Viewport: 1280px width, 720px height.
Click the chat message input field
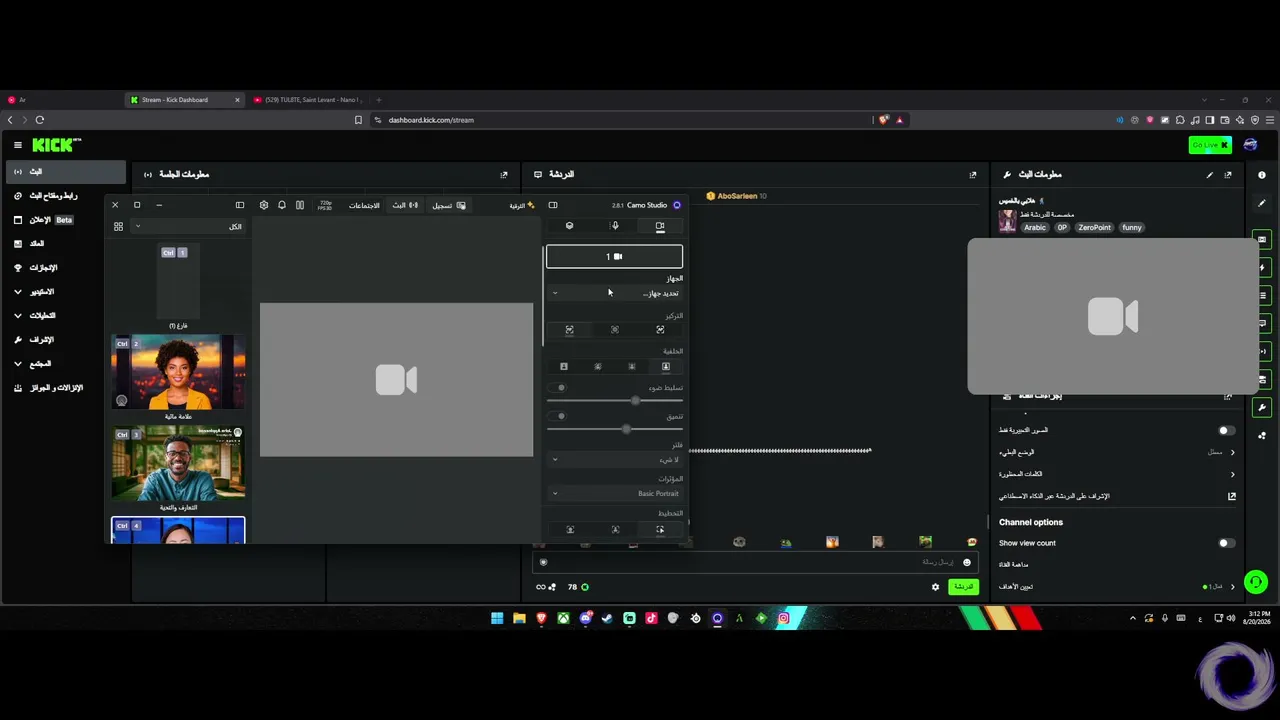[756, 562]
